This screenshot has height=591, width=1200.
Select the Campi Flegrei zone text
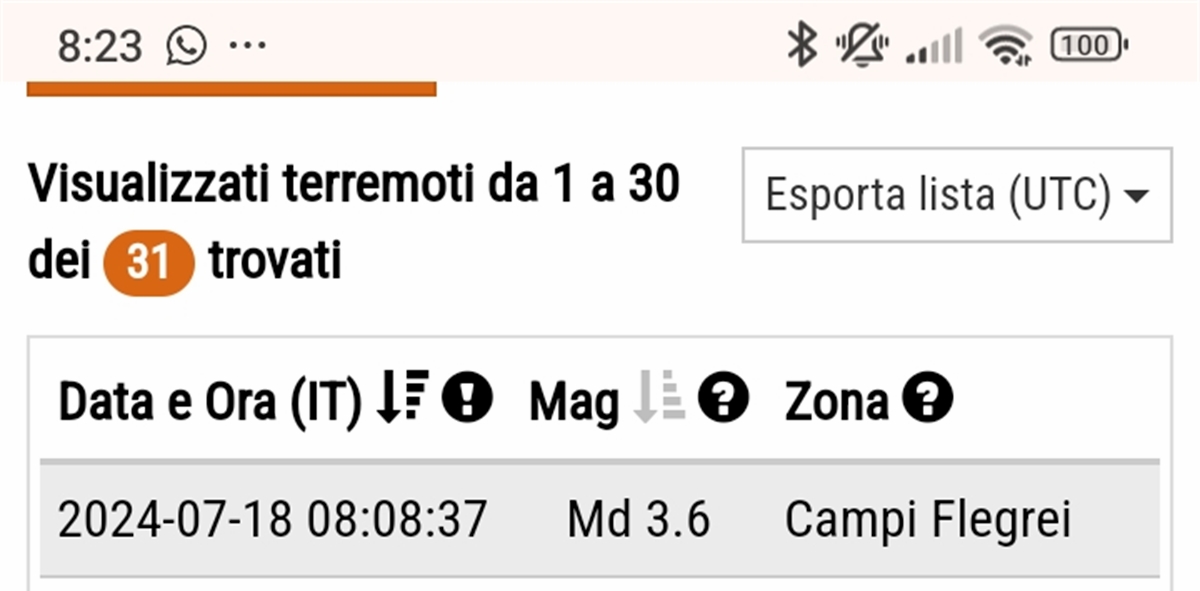click(927, 520)
